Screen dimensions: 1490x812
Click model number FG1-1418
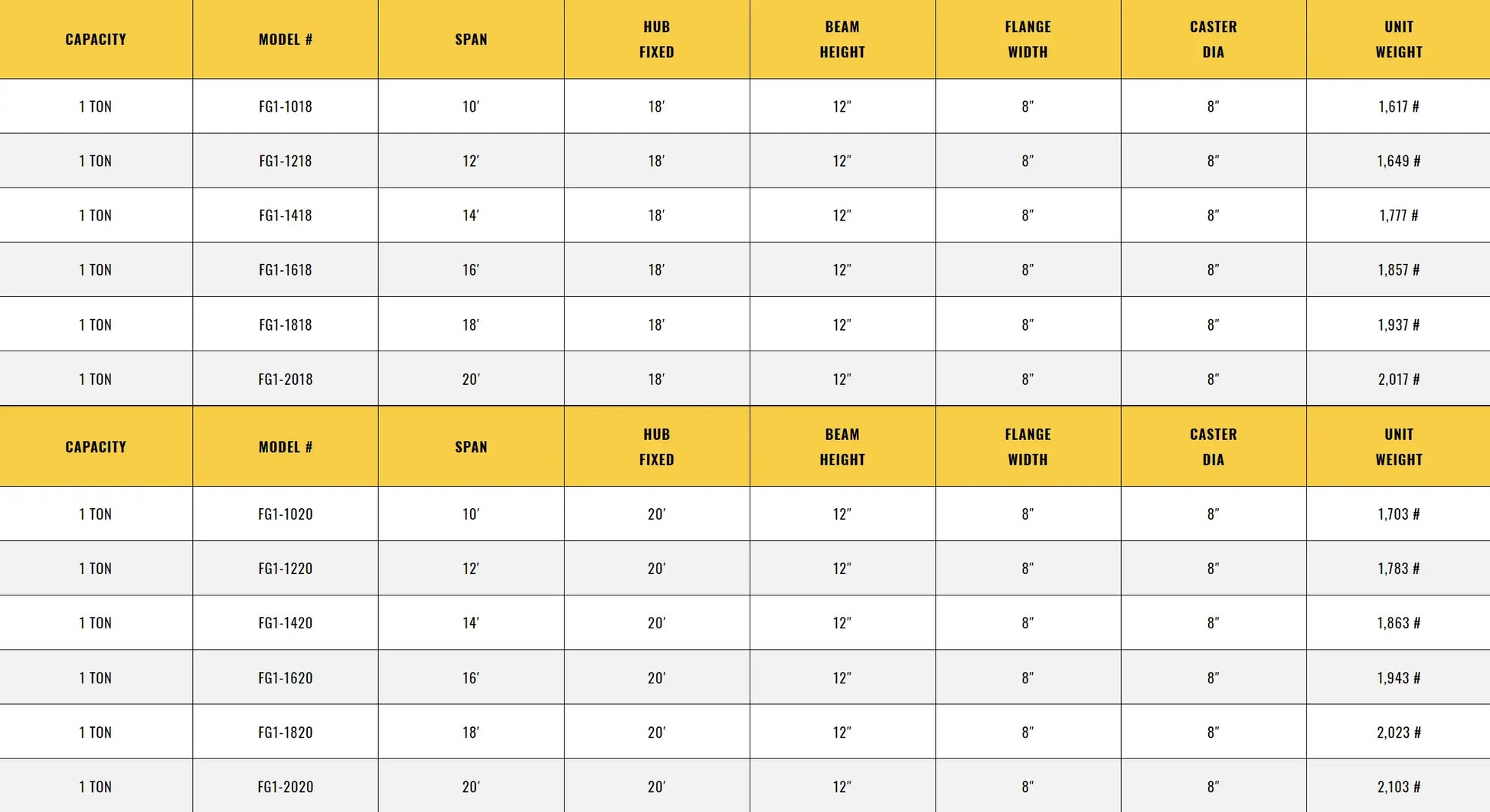point(285,215)
